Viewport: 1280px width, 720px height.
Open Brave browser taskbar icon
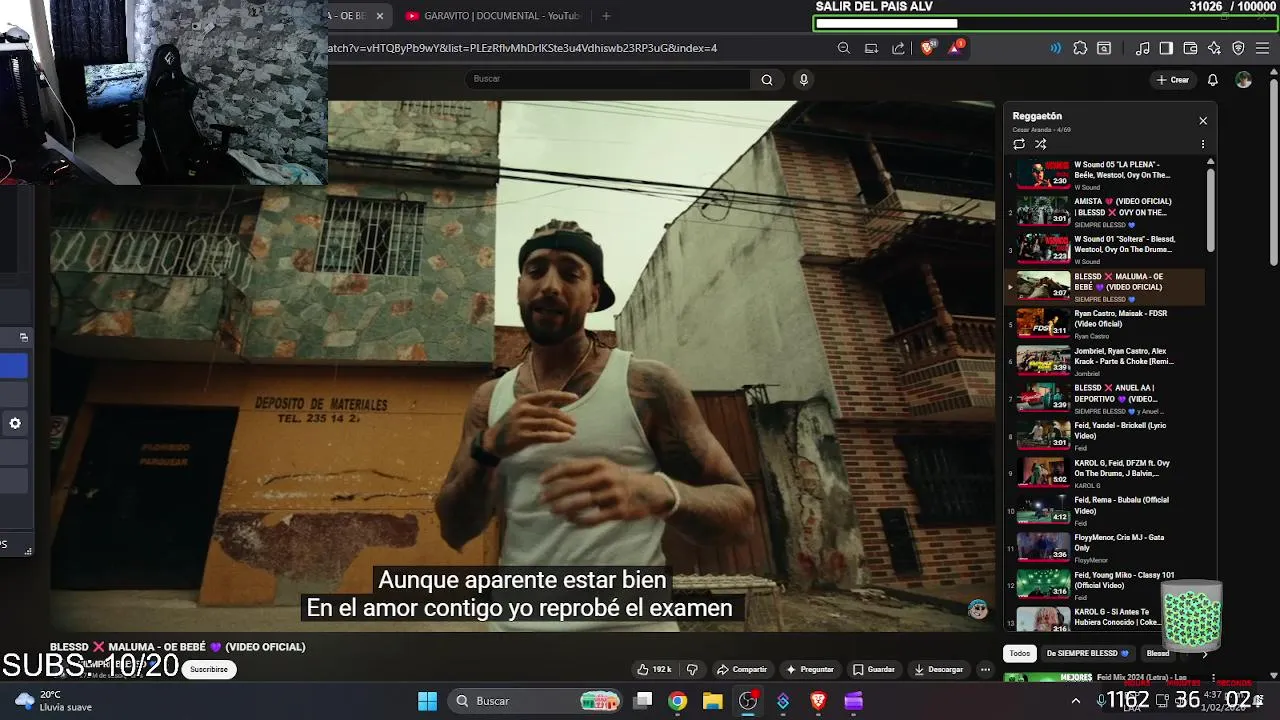(x=818, y=701)
